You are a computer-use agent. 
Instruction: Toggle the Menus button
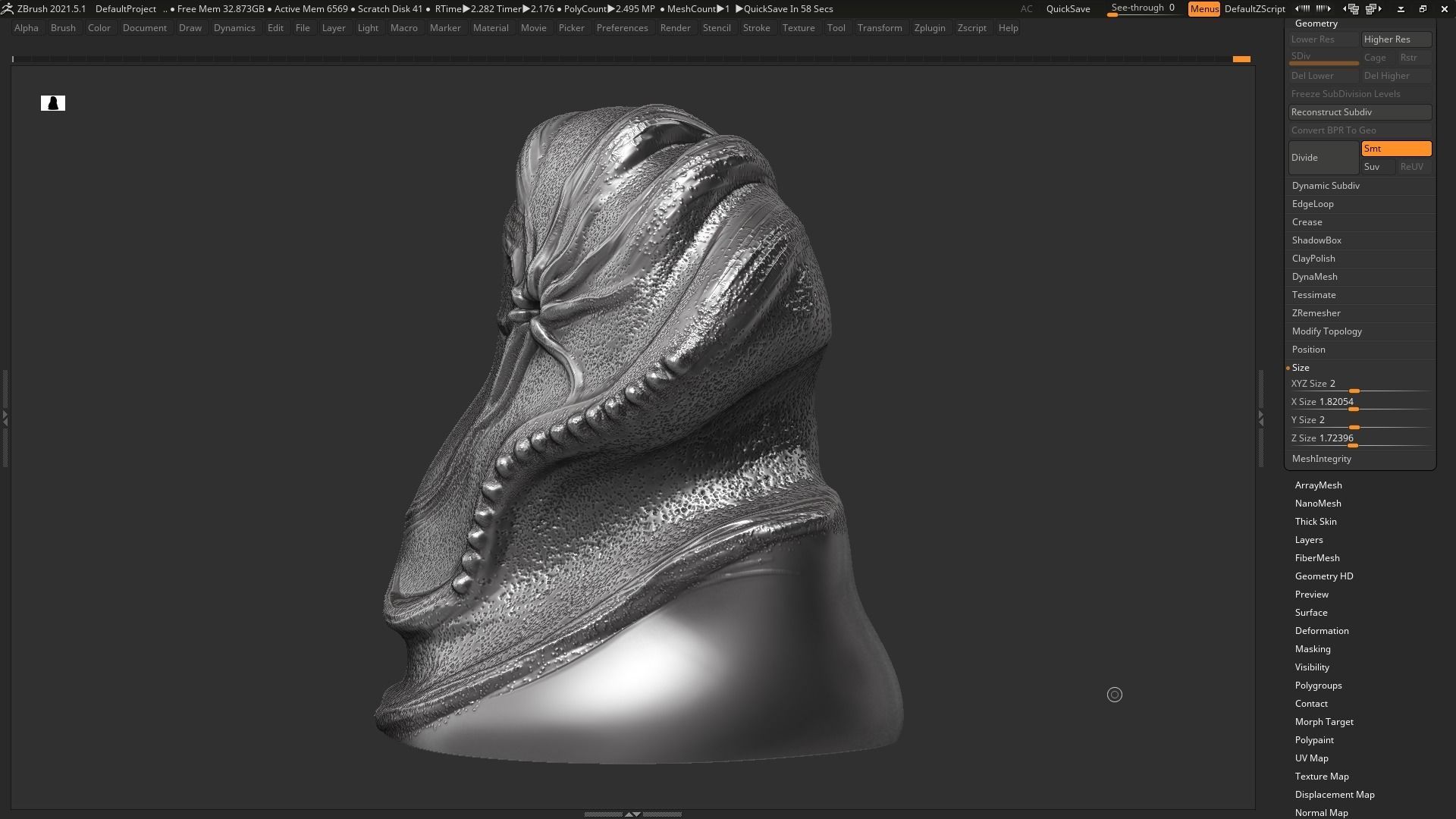(1203, 8)
